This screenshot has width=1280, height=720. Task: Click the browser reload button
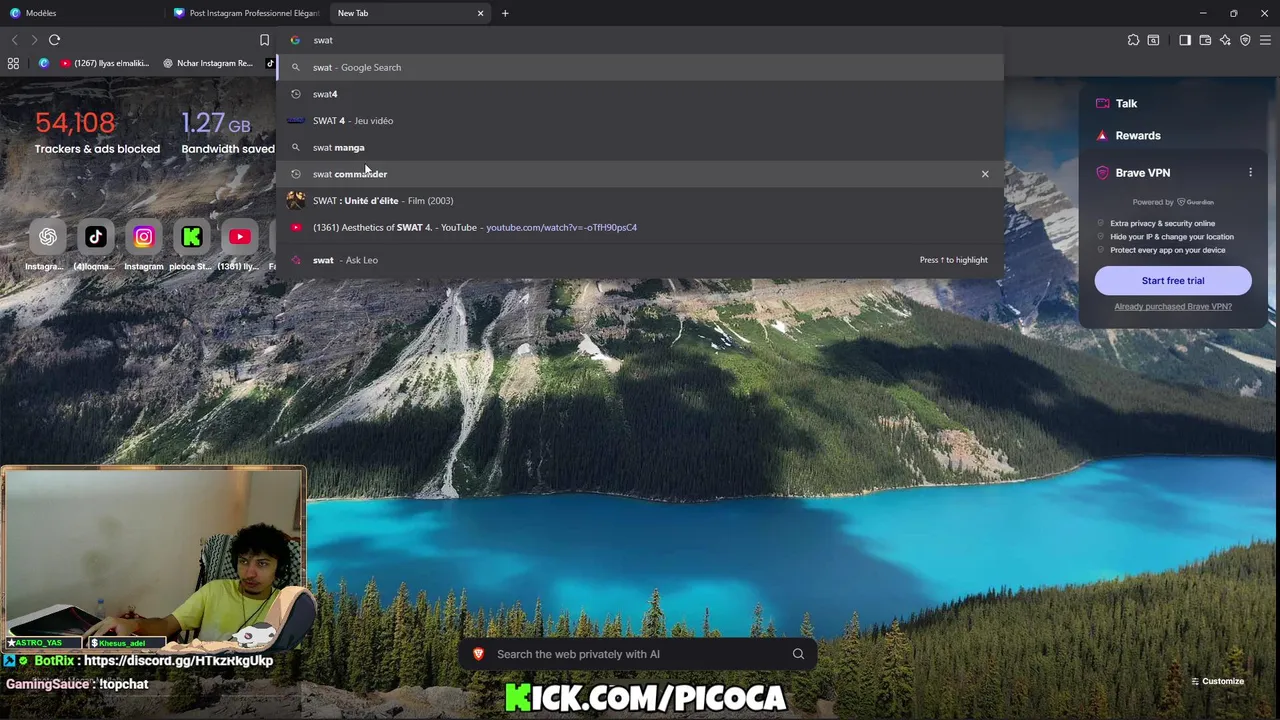tap(54, 40)
